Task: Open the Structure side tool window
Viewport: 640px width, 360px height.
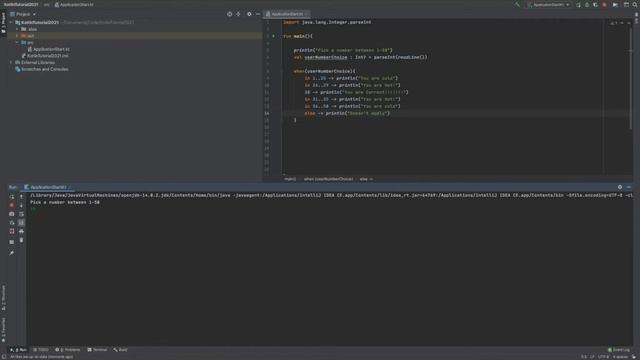Action: tap(3, 298)
